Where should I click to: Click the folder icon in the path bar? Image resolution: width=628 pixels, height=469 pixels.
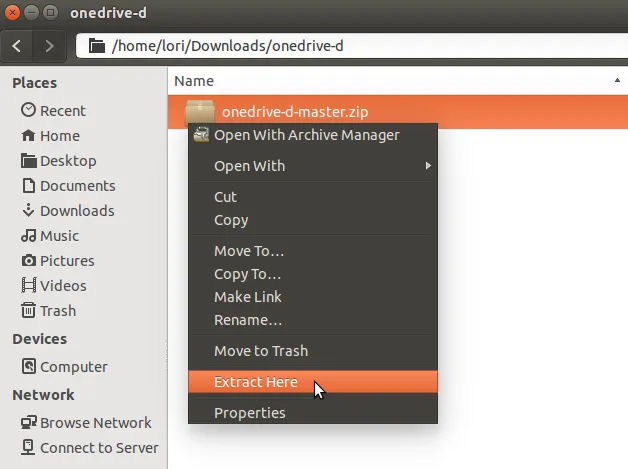coord(97,46)
